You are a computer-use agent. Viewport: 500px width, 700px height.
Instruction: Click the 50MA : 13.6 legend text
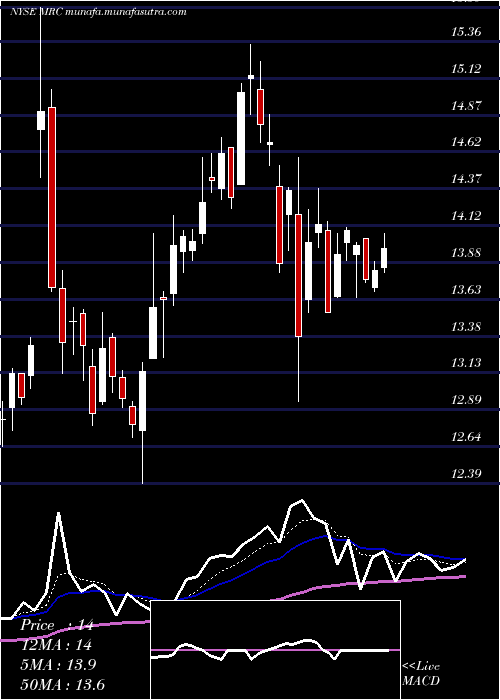(x=62, y=684)
